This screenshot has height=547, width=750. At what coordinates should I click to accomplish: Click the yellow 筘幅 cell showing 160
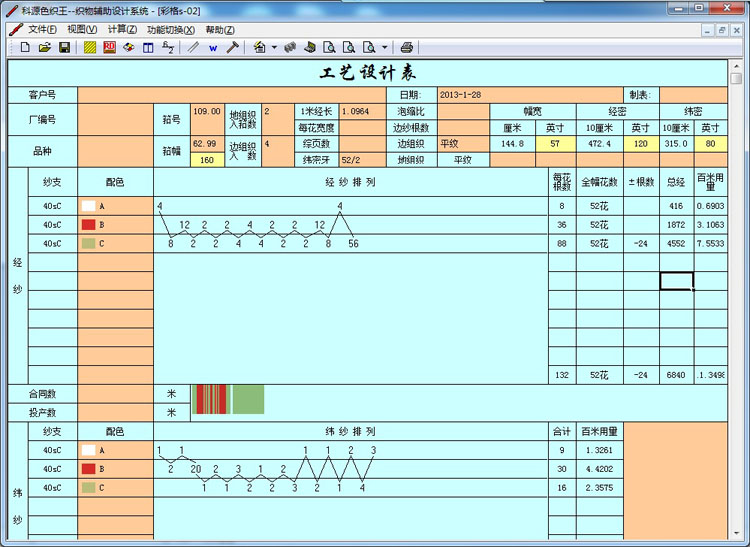207,160
